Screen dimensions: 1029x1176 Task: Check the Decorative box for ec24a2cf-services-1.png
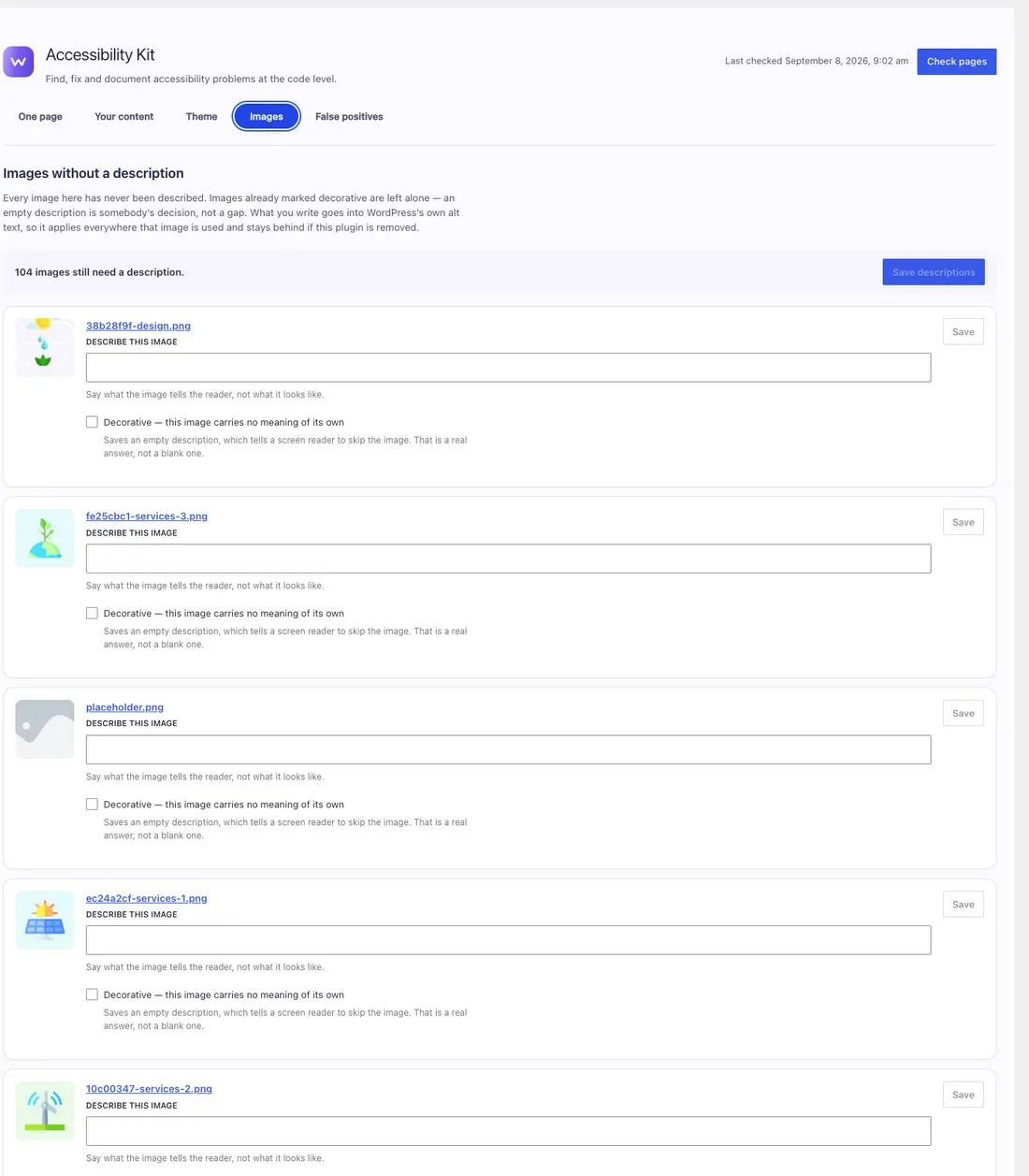tap(92, 995)
